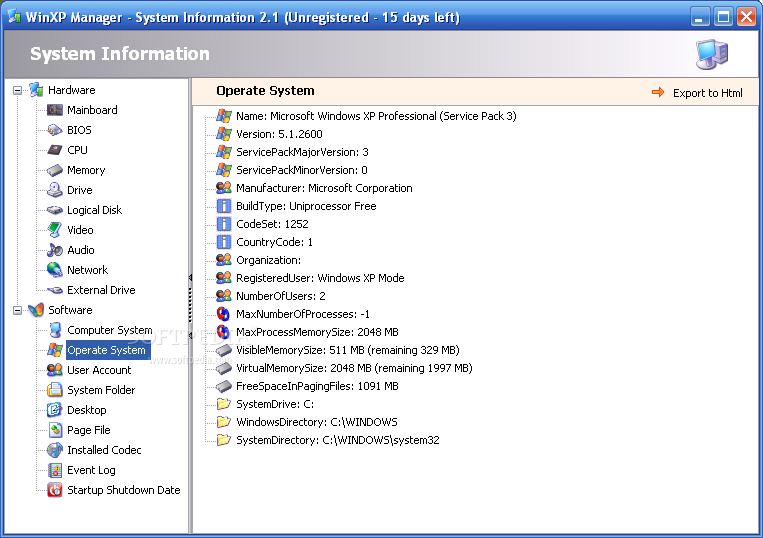Select the CPU tree entry

click(77, 150)
